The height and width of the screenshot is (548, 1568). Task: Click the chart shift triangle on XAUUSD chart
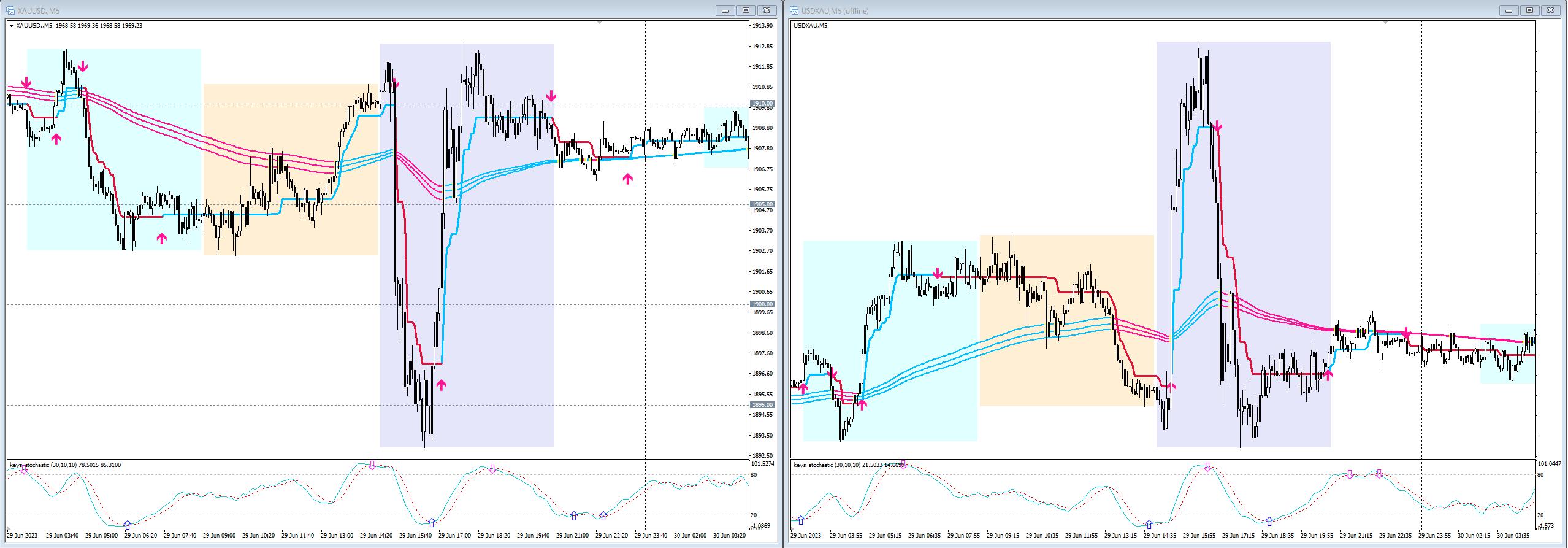pyautogui.click(x=599, y=22)
